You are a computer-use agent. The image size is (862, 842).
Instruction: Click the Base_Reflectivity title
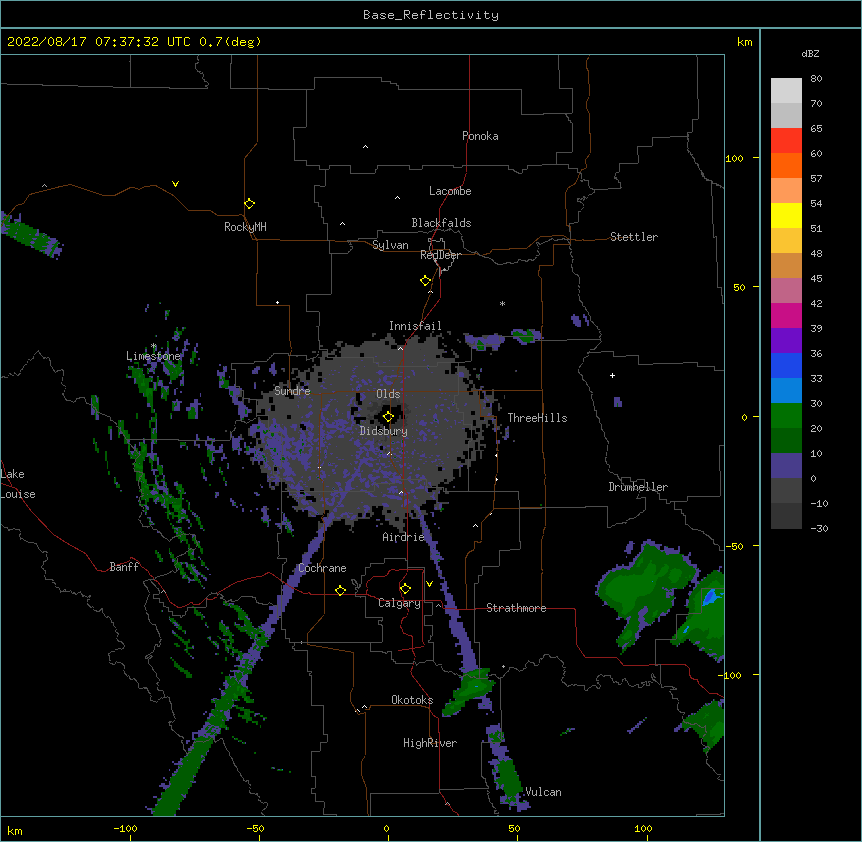tap(431, 15)
